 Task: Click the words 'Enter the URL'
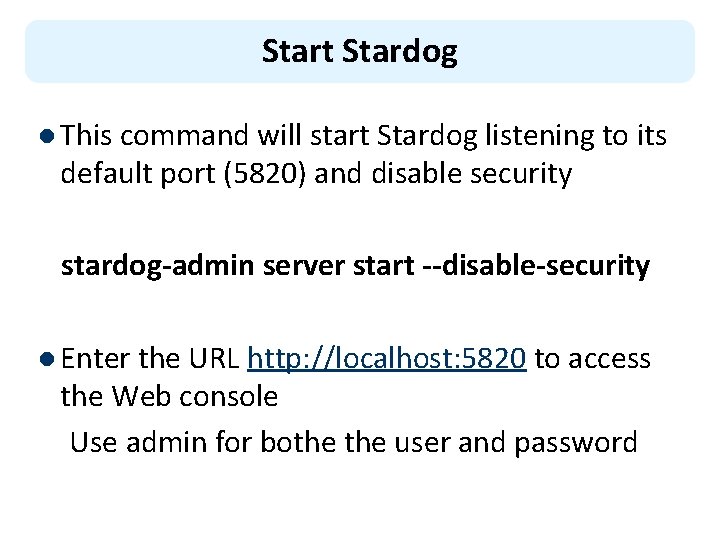click(x=150, y=359)
